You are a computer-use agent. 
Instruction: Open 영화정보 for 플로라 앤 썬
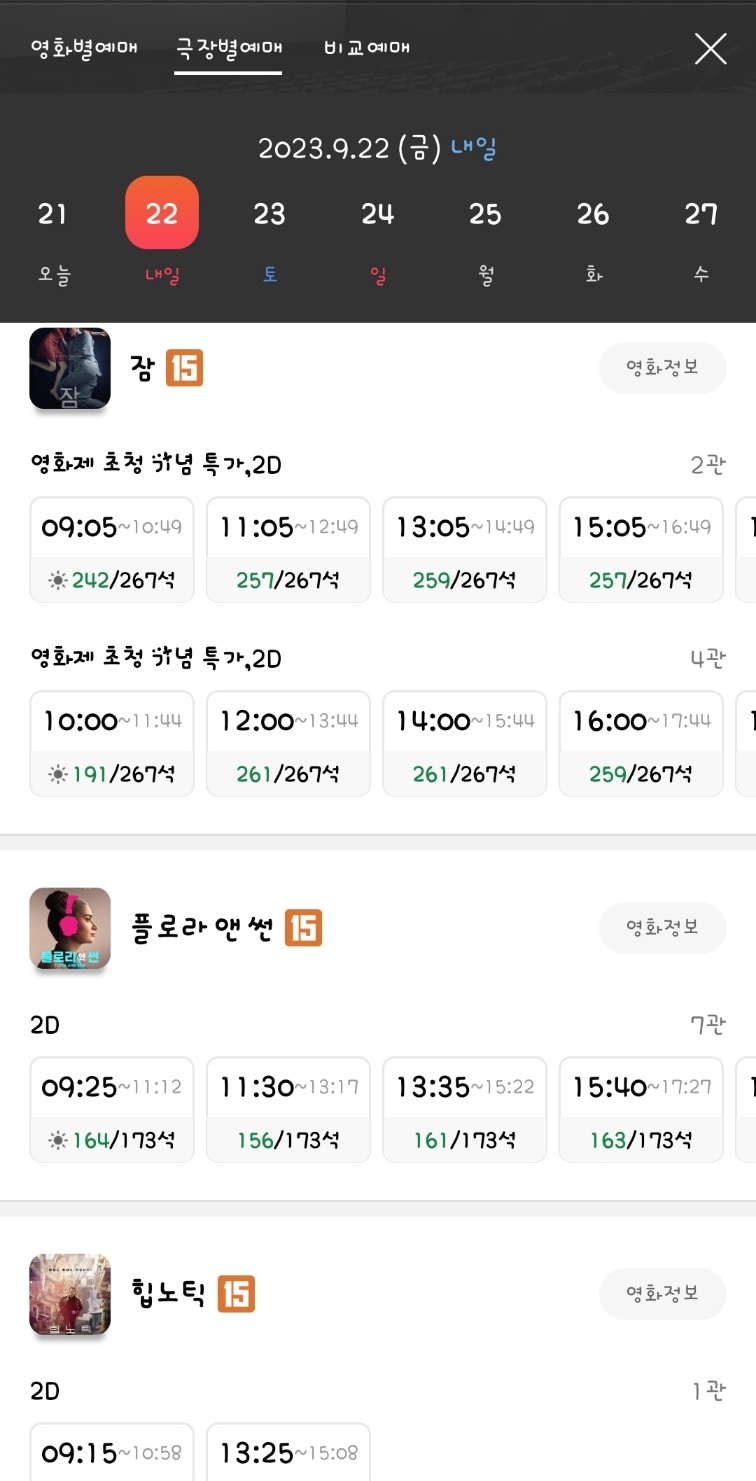click(x=662, y=928)
